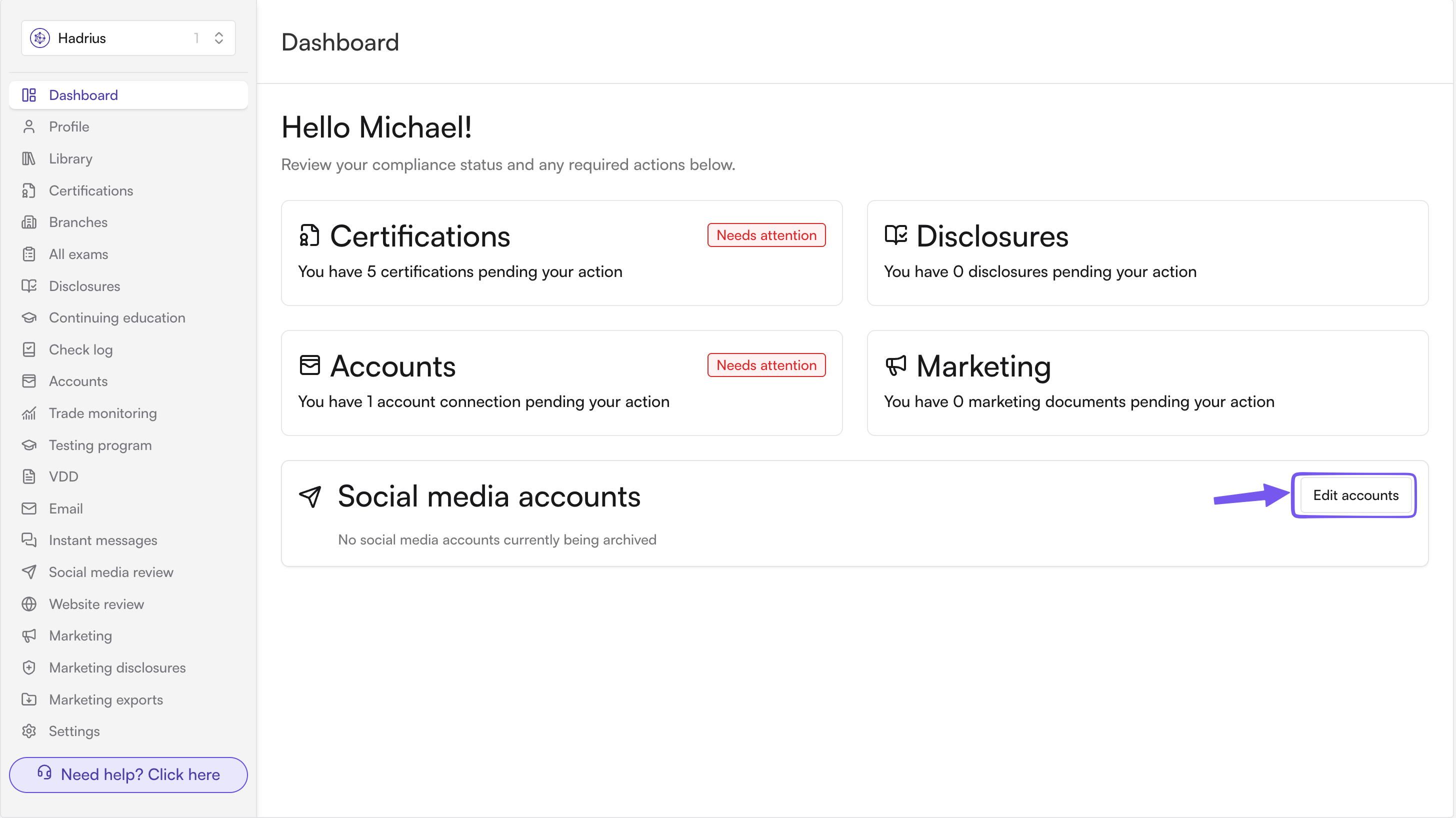Click the Check log icon
Image resolution: width=1456 pixels, height=818 pixels.
pos(29,350)
